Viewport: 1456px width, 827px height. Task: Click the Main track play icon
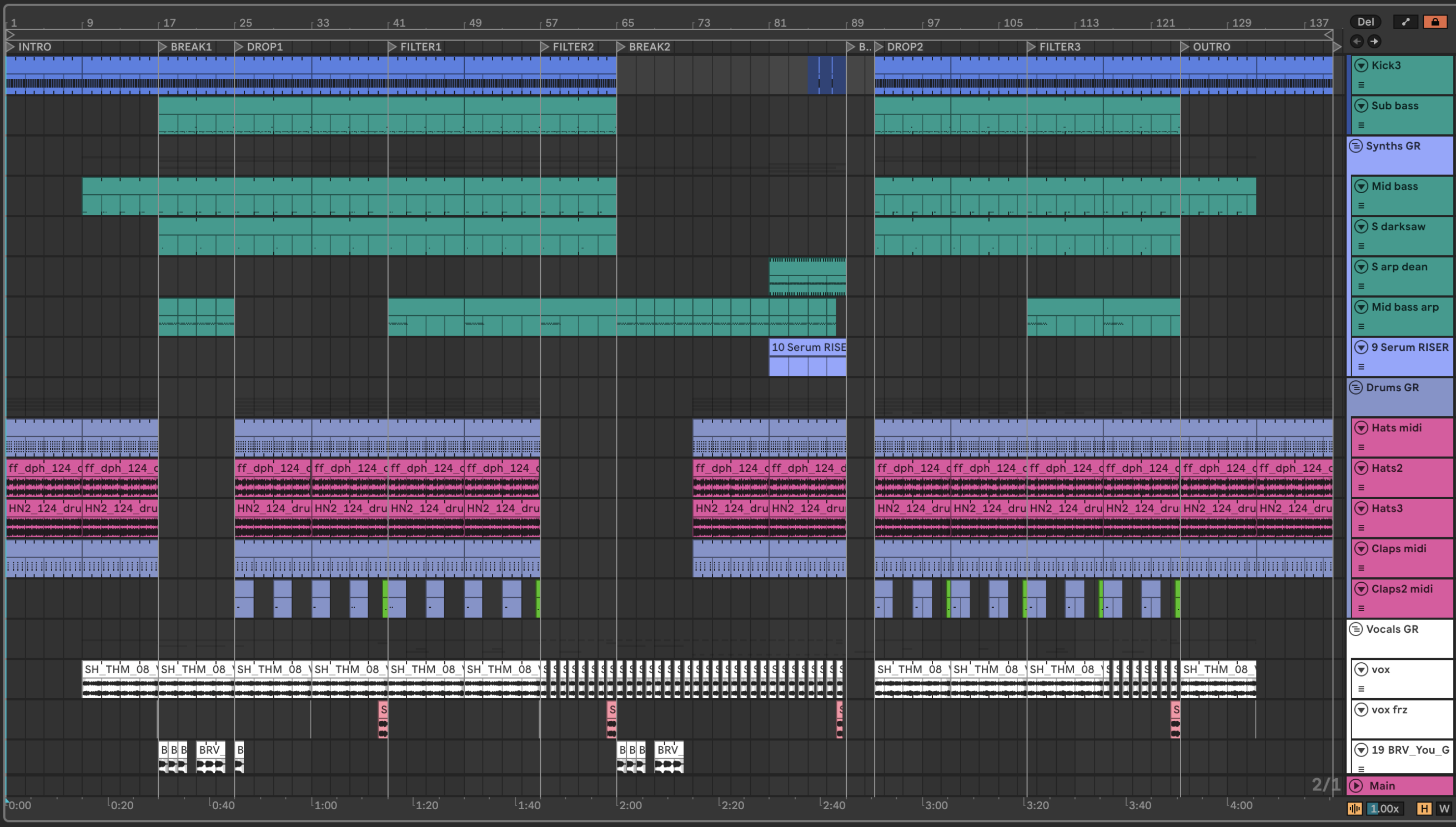[1357, 785]
